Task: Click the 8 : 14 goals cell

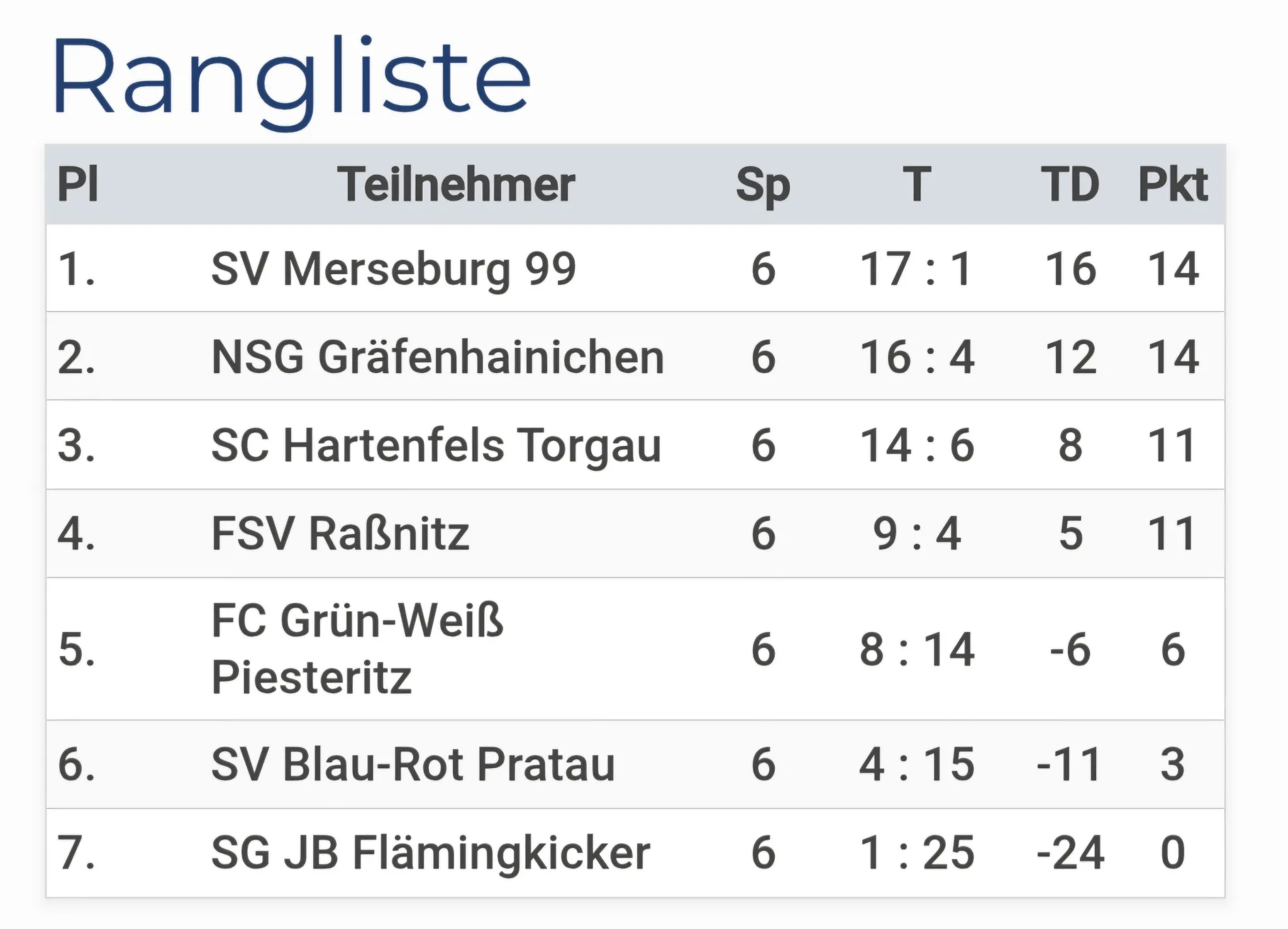Action: coord(917,648)
